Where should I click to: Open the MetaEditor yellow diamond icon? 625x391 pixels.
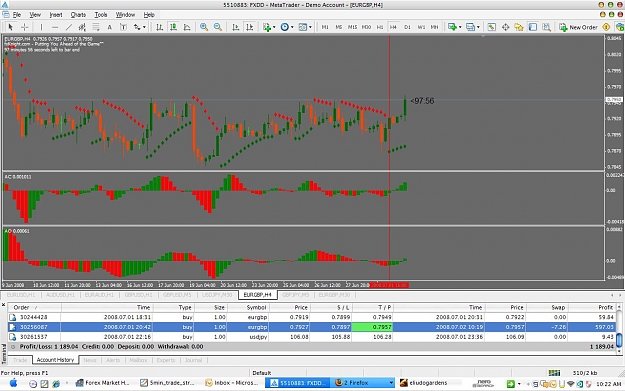(606, 27)
